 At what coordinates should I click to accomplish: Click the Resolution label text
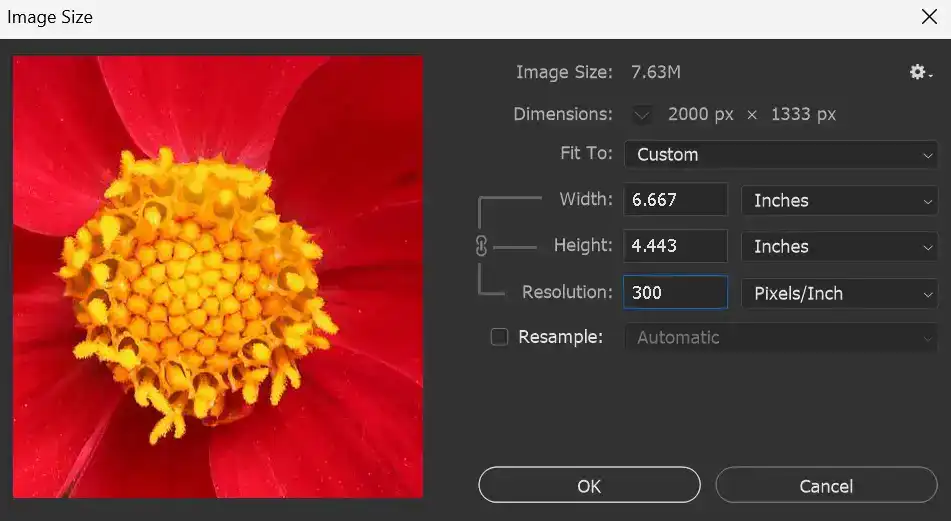567,292
